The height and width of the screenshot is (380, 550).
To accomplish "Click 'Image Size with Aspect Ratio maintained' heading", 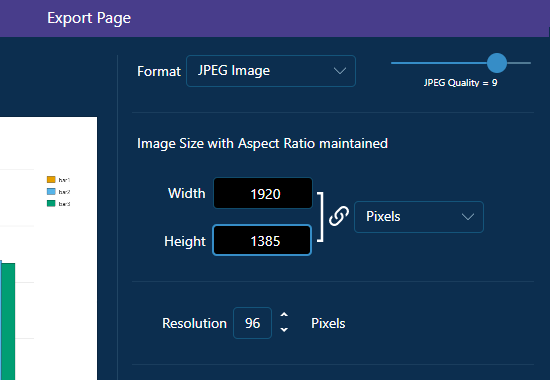I will (262, 144).
